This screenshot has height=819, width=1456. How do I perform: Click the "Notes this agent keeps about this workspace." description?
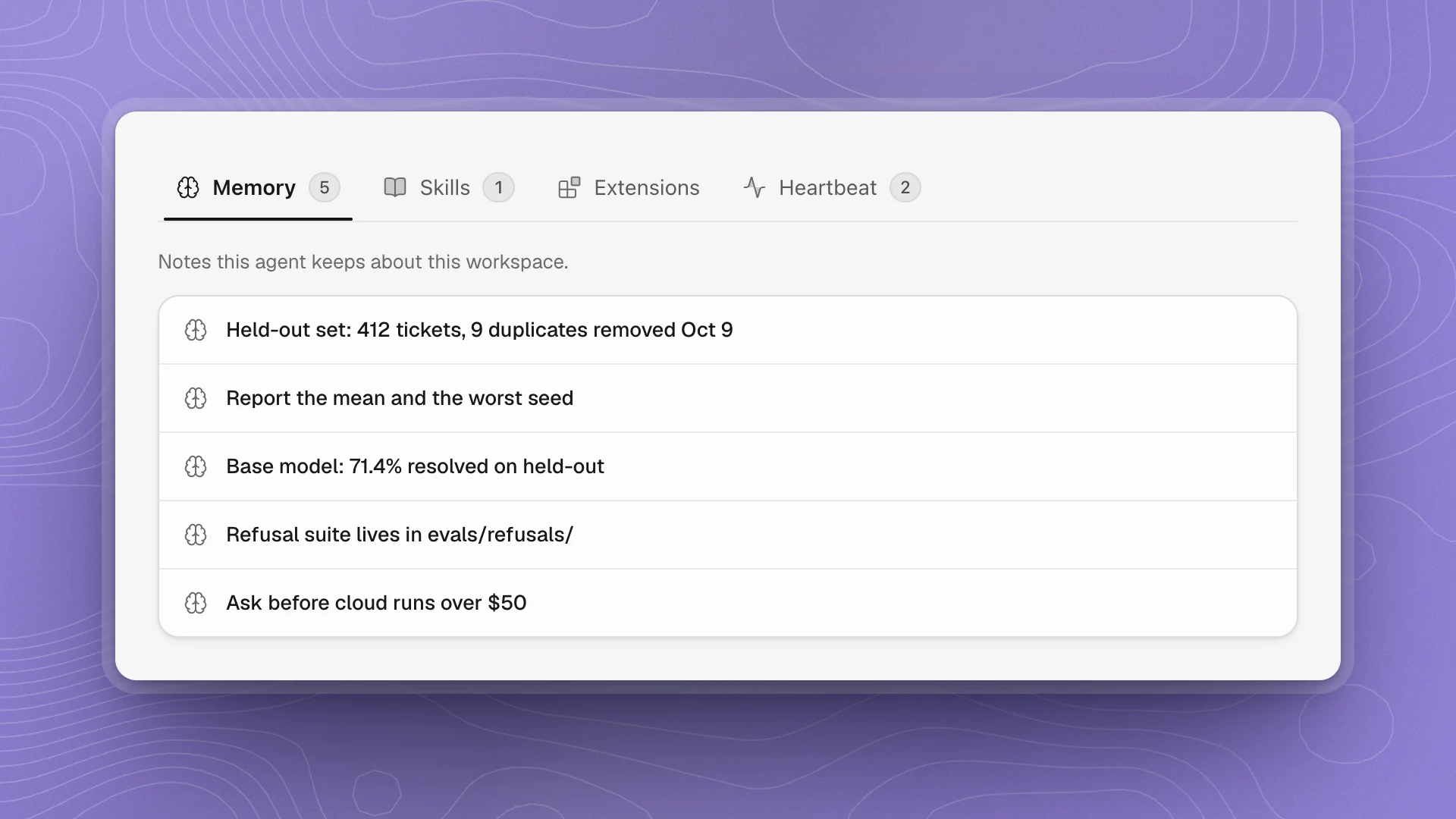[x=363, y=262]
